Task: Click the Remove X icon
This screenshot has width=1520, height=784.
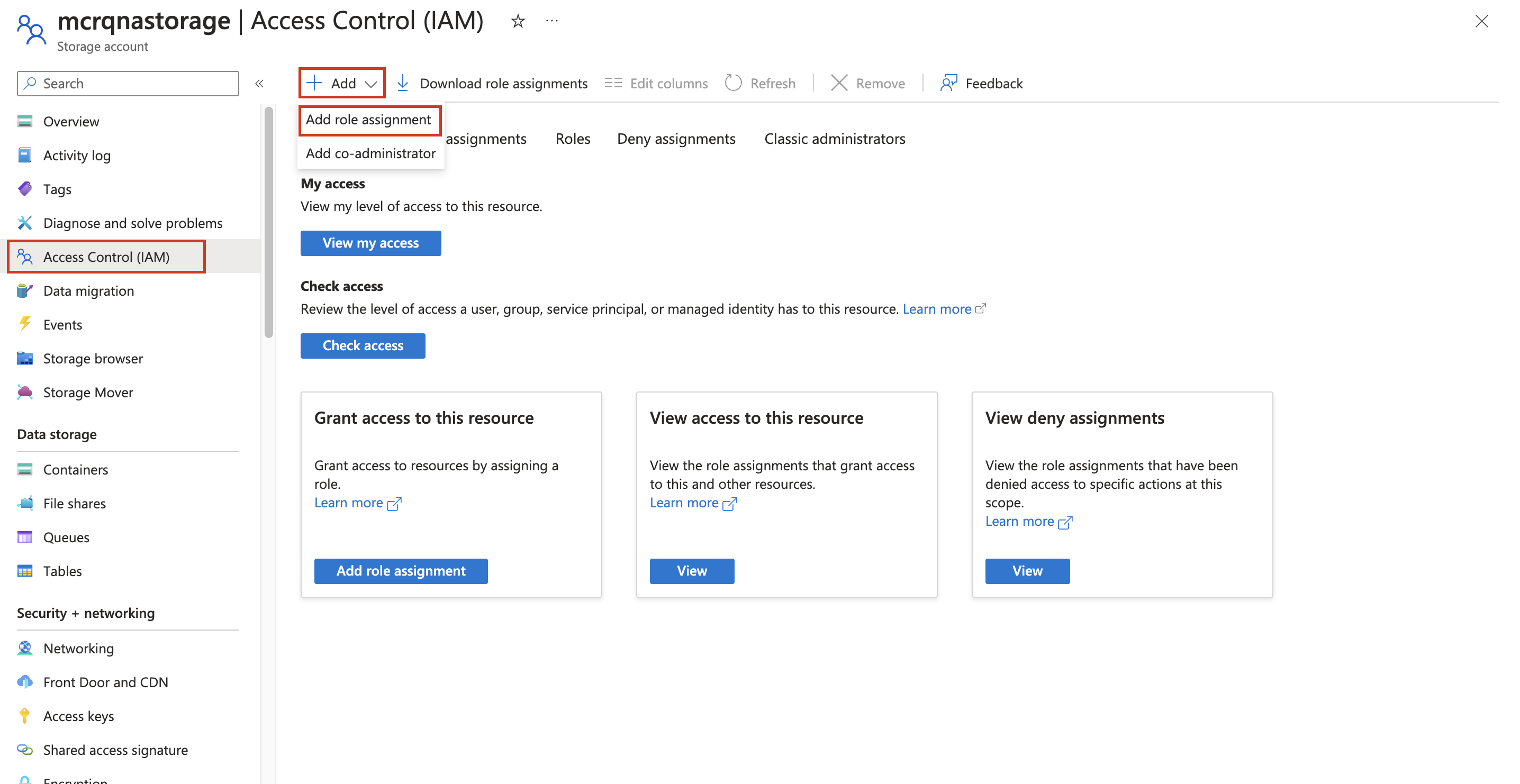Action: click(839, 83)
